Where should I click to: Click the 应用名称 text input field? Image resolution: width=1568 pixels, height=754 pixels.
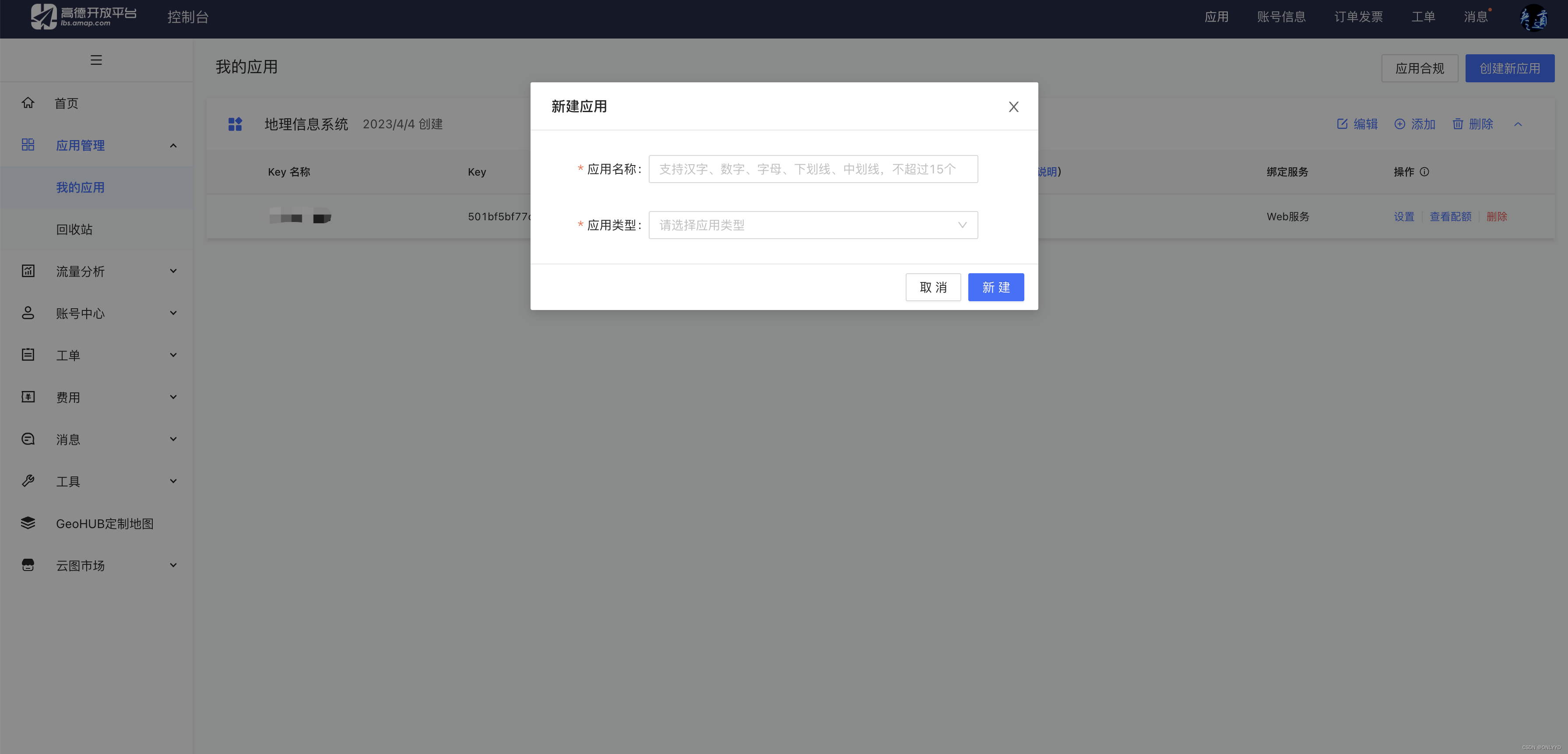pos(812,169)
